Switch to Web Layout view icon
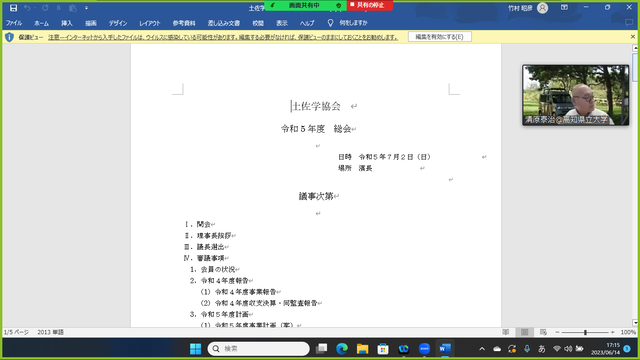 [x=543, y=332]
